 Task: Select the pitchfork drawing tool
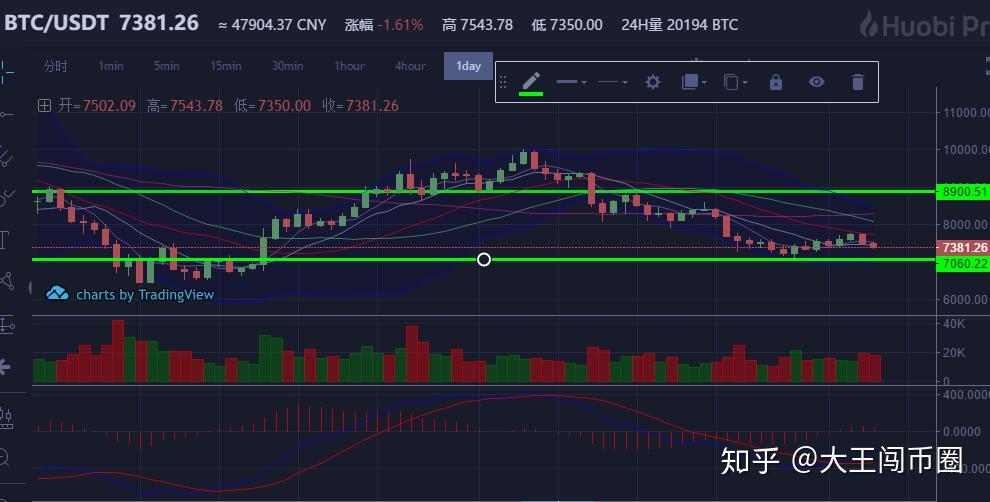(x=6, y=156)
